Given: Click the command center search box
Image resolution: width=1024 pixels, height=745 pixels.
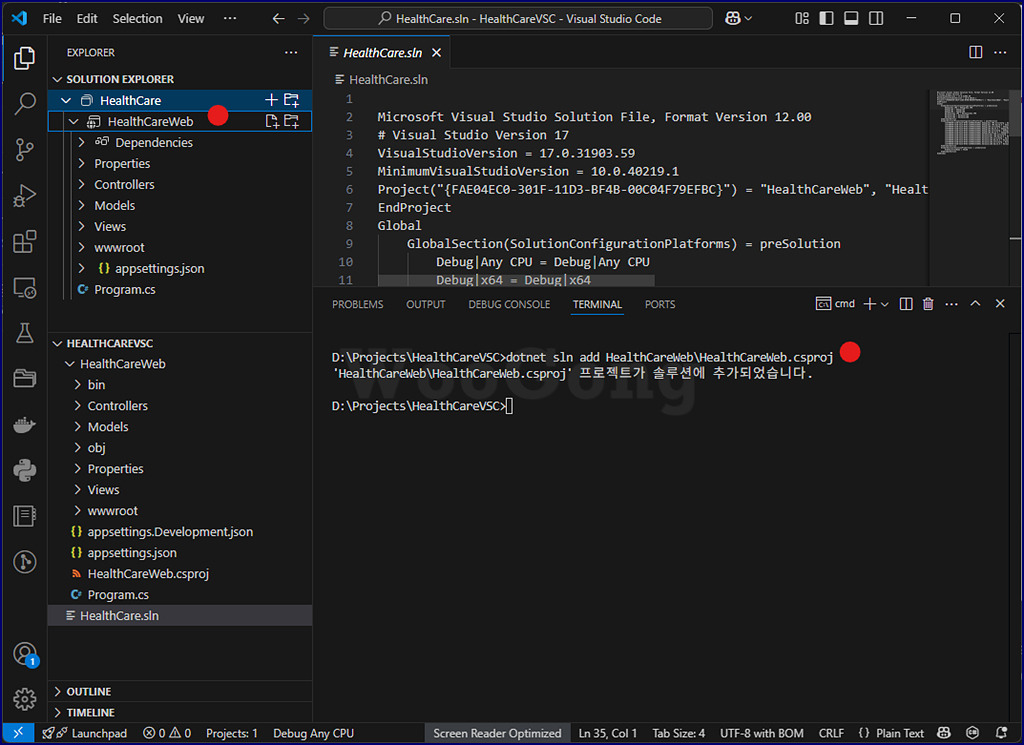Looking at the screenshot, I should click(518, 18).
